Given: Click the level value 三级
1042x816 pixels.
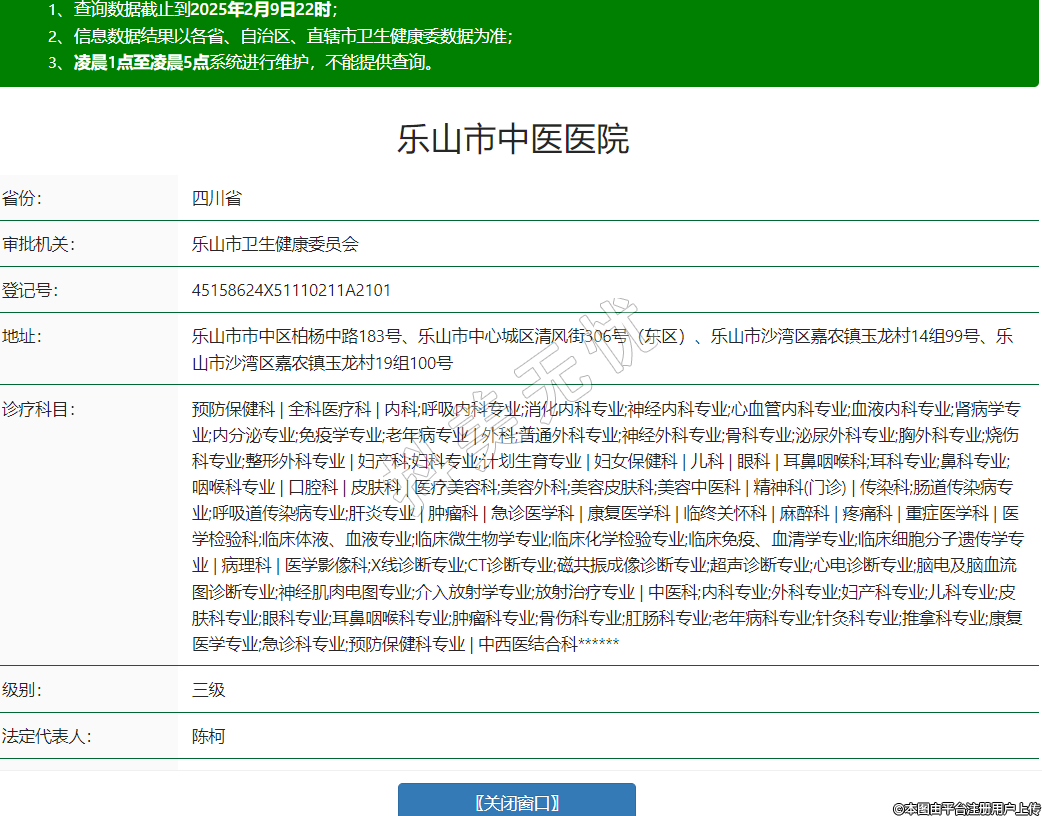Looking at the screenshot, I should pyautogui.click(x=208, y=690).
